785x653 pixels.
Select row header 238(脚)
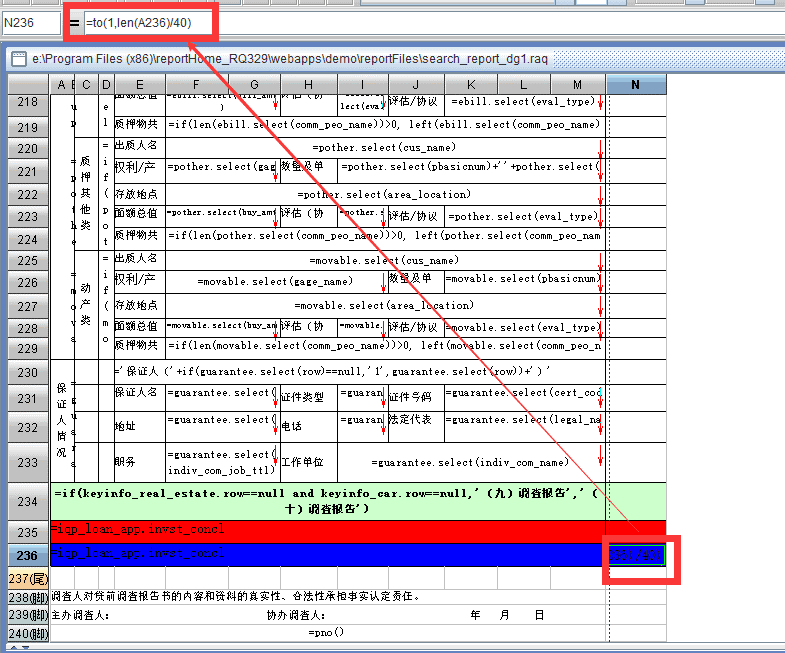28,597
